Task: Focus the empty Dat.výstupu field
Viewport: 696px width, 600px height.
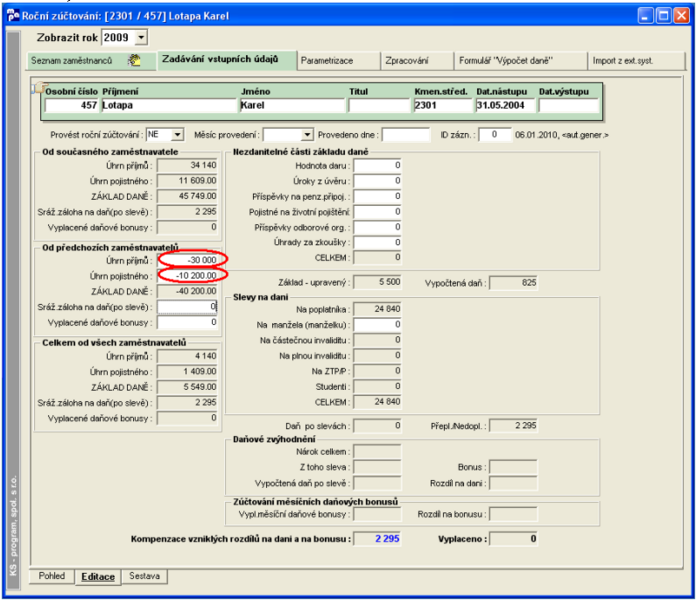Action: 569,106
